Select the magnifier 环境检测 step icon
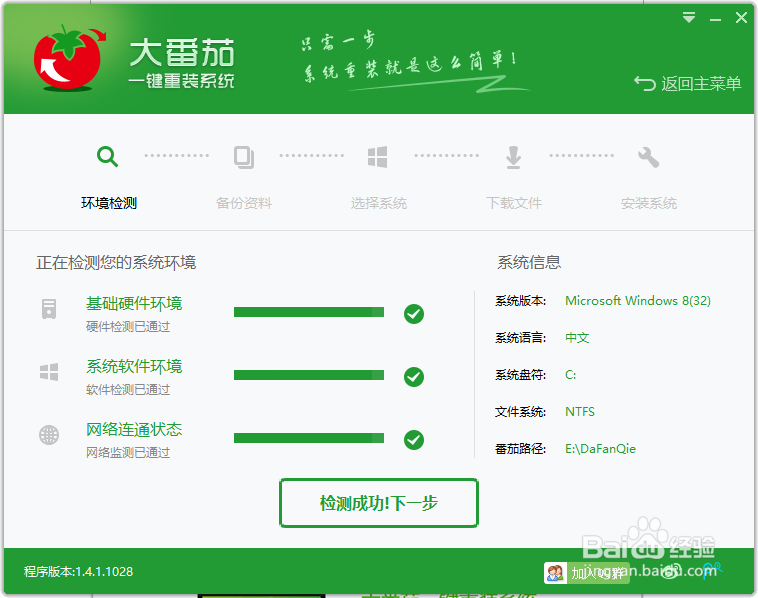Screen dimensions: 758x598 click(107, 157)
